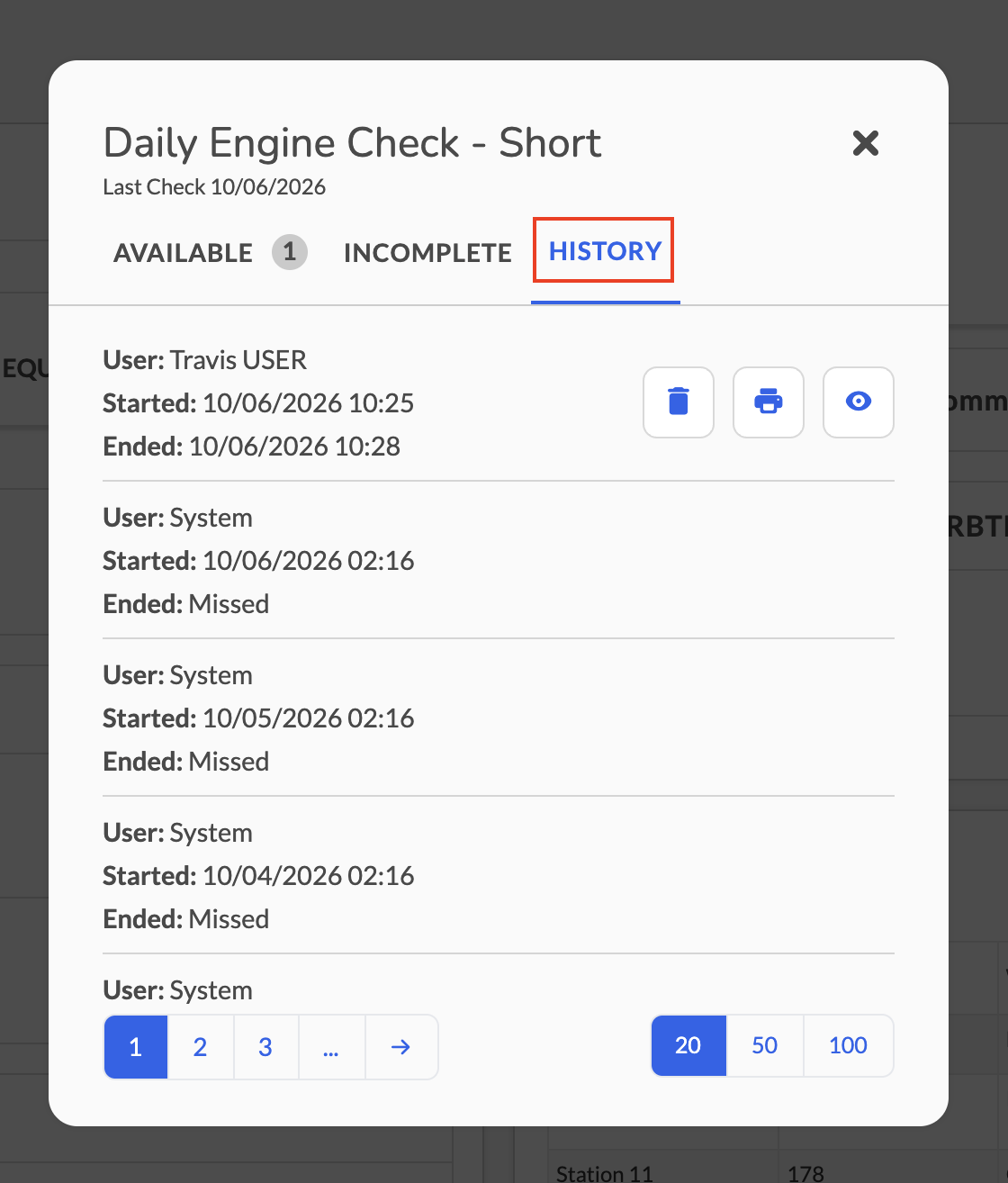
Task: Print the 10/06/2026 10:25 check
Action: [x=769, y=402]
